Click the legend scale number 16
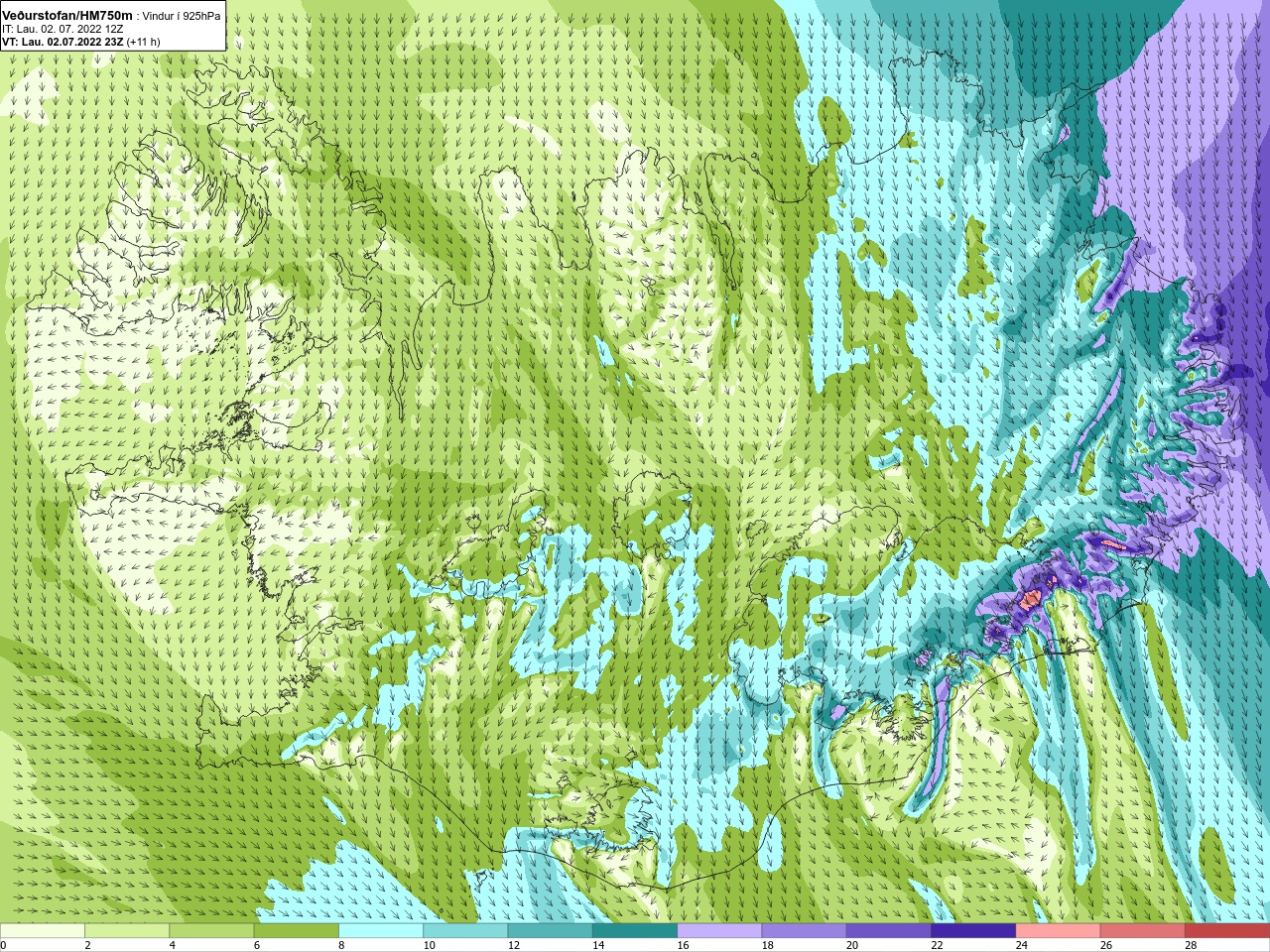1270x952 pixels. [x=683, y=945]
